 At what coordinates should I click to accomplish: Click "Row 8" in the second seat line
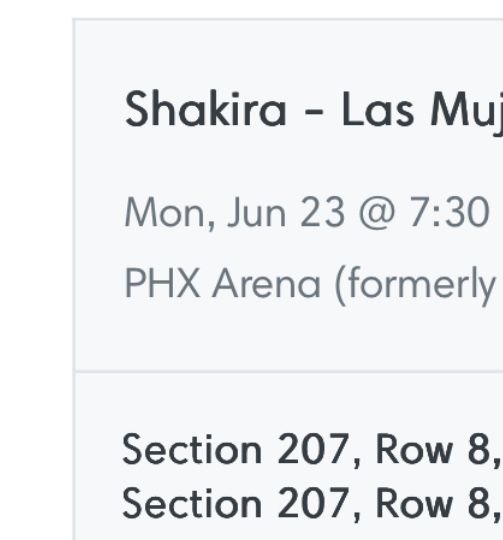tap(434, 503)
